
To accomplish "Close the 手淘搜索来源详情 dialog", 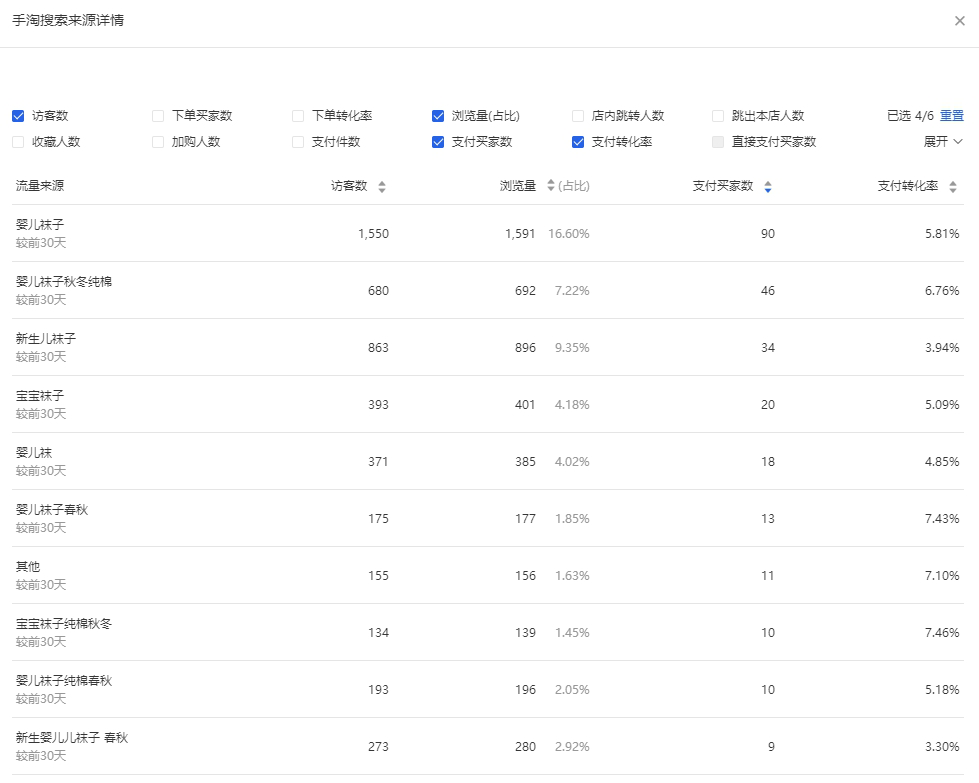I will click(x=960, y=21).
